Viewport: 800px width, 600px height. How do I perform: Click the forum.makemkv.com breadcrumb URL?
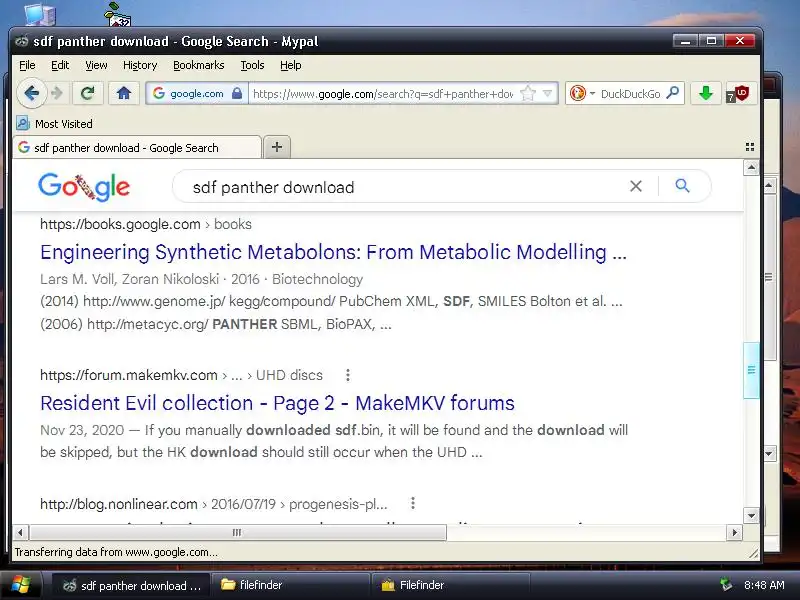181,375
